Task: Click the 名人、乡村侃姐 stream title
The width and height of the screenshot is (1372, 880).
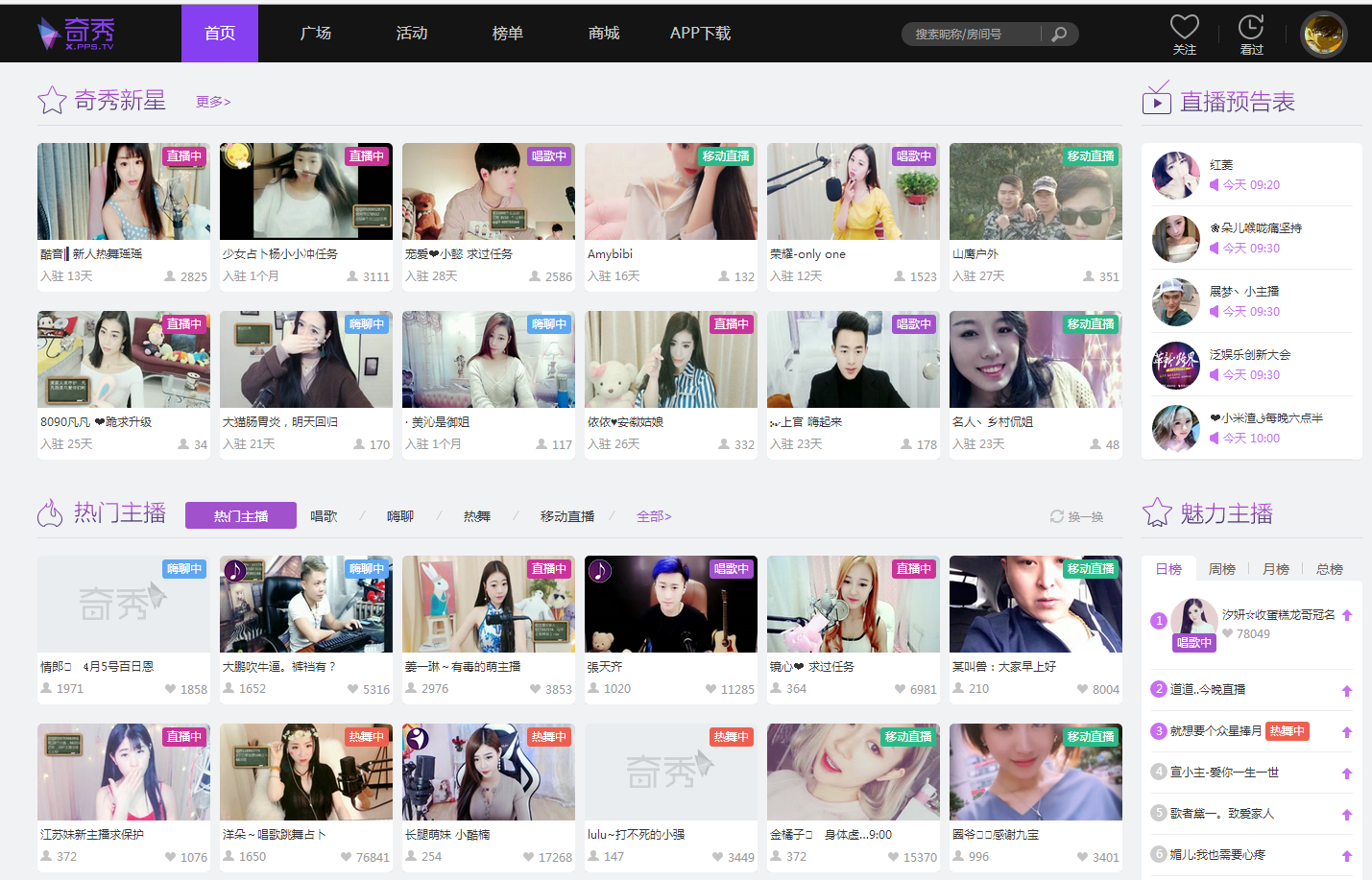Action: tap(993, 422)
